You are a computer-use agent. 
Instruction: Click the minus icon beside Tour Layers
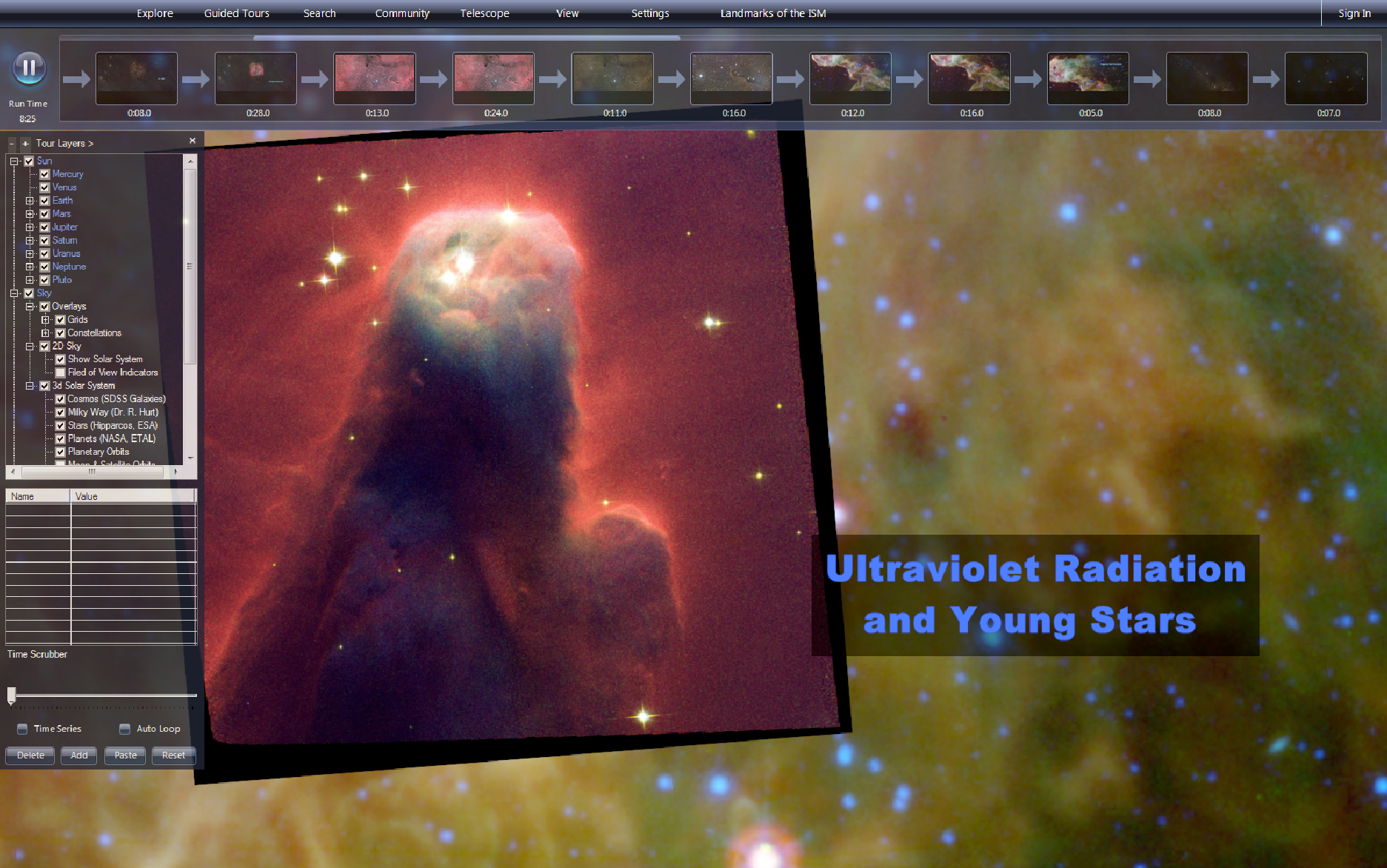12,143
